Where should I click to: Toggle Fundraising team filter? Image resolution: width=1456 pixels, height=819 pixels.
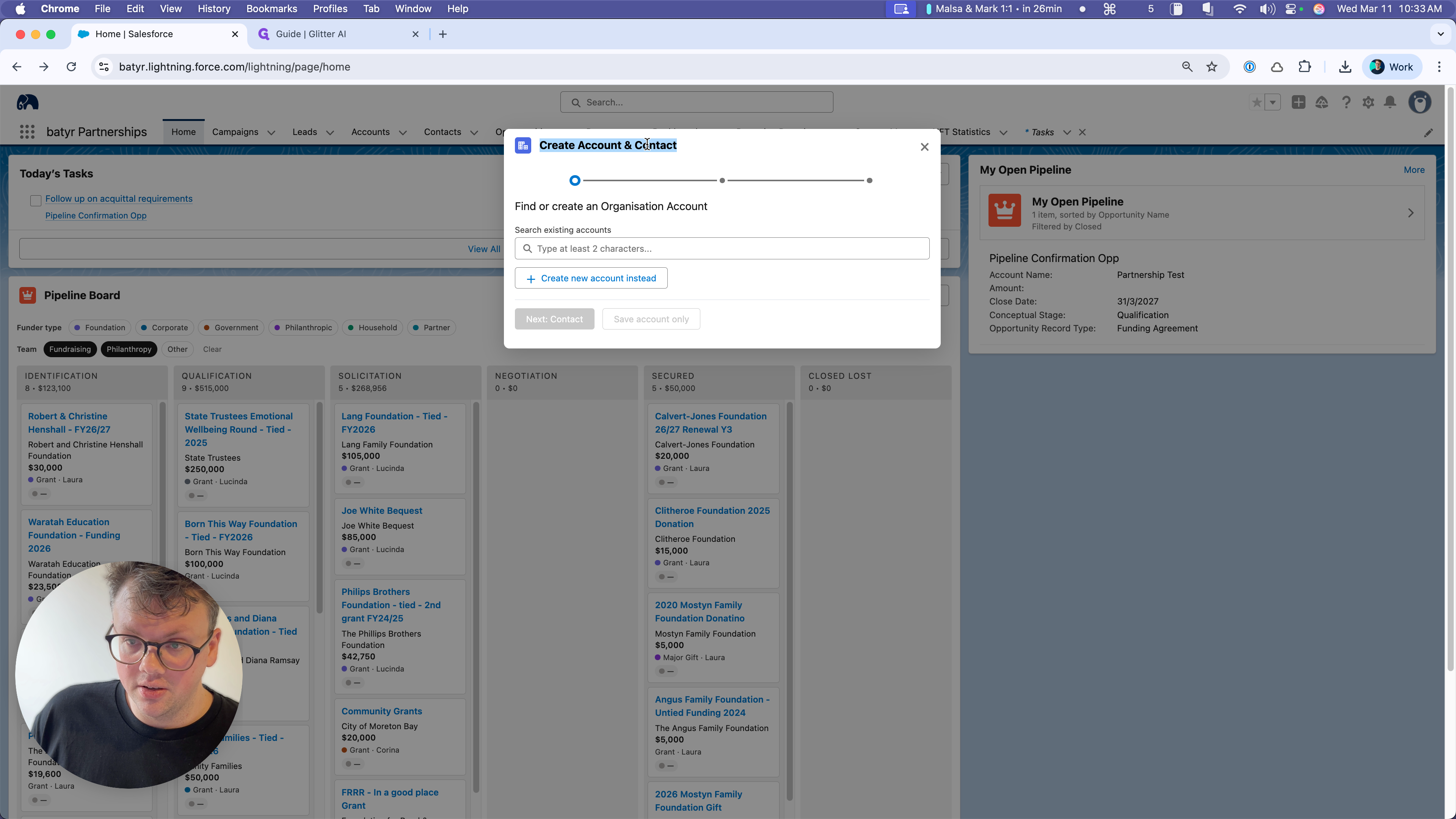click(x=70, y=349)
